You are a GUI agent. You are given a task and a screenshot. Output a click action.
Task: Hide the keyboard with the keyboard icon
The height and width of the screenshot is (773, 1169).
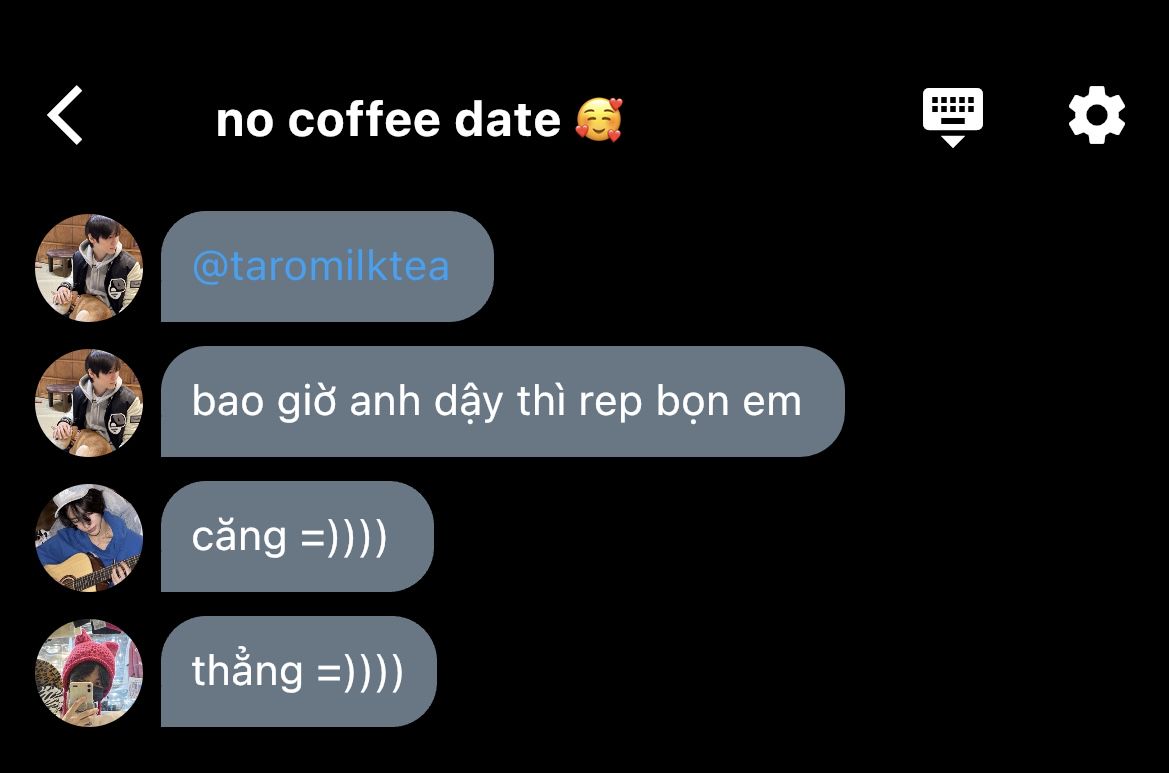click(952, 117)
